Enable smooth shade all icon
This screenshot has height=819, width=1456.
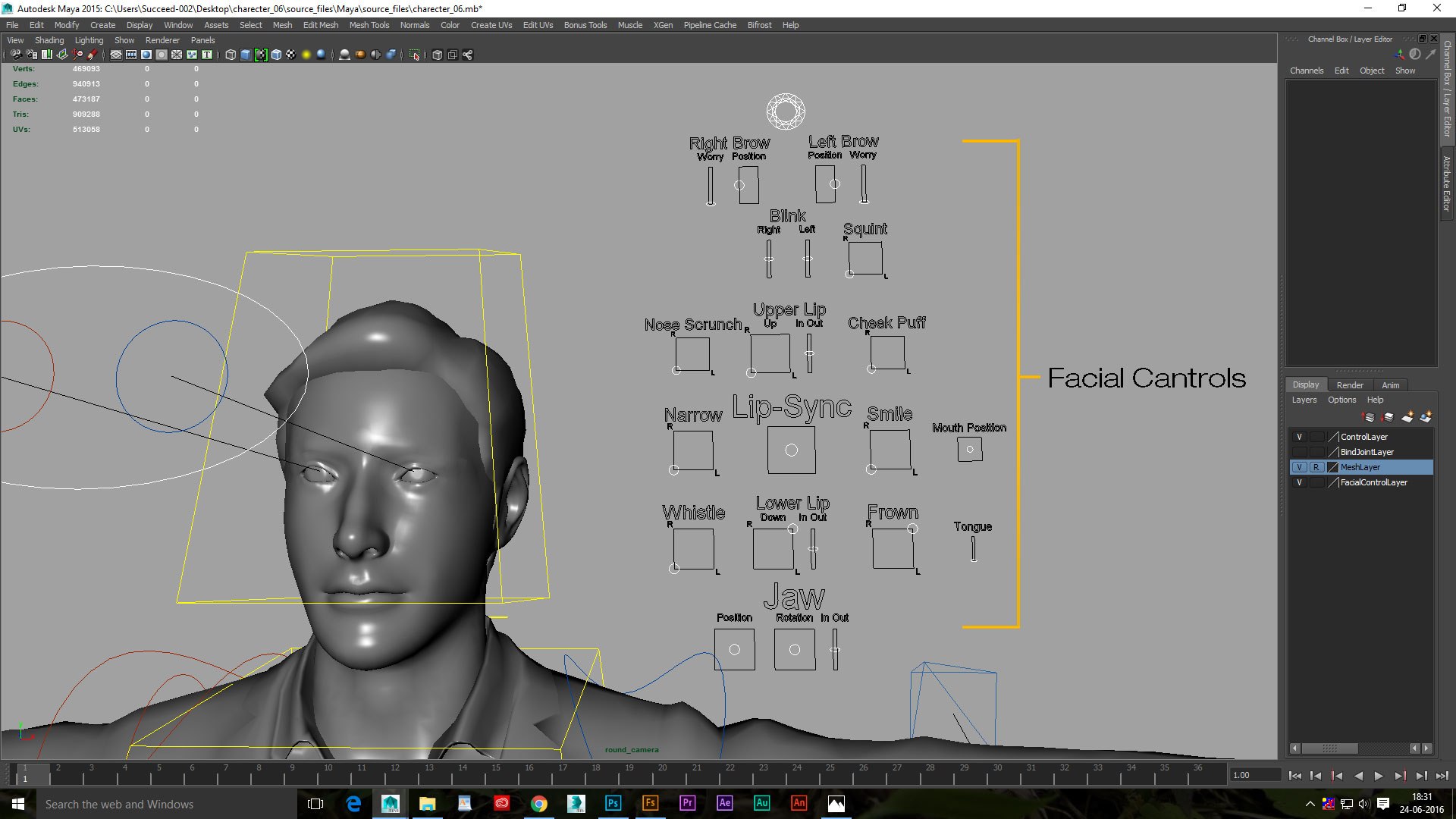pos(246,55)
